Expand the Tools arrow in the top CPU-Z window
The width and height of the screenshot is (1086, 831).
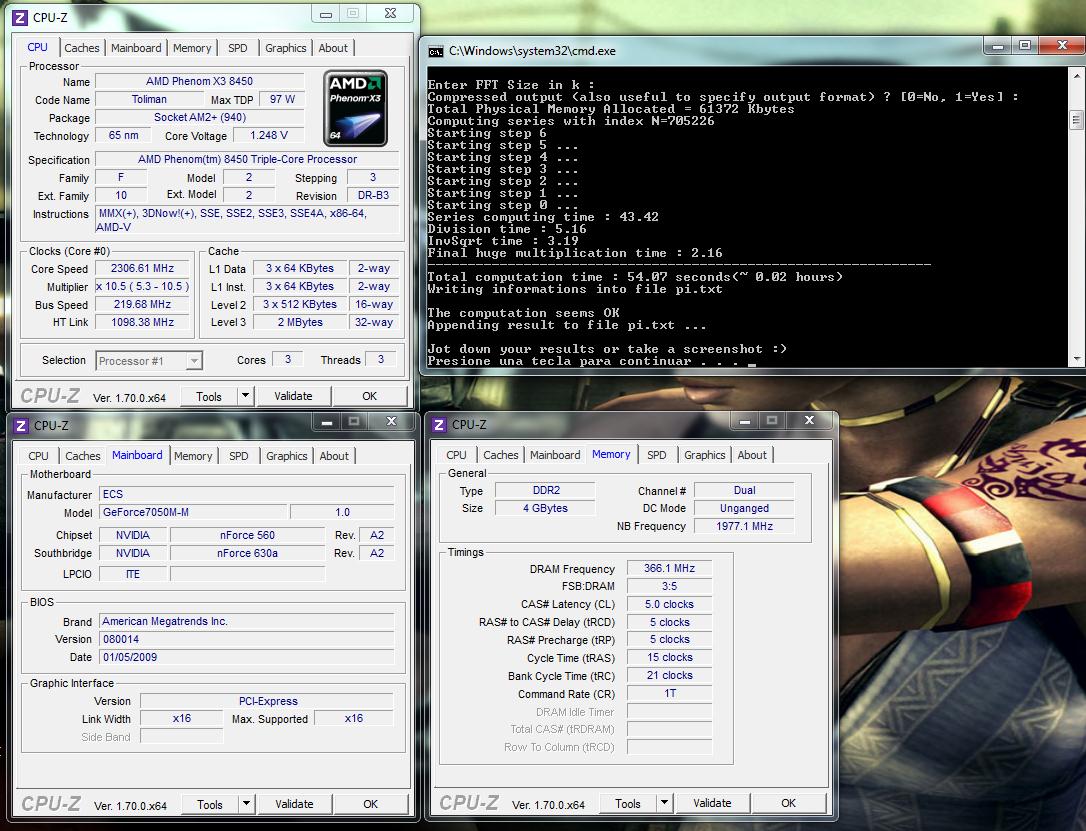point(245,396)
